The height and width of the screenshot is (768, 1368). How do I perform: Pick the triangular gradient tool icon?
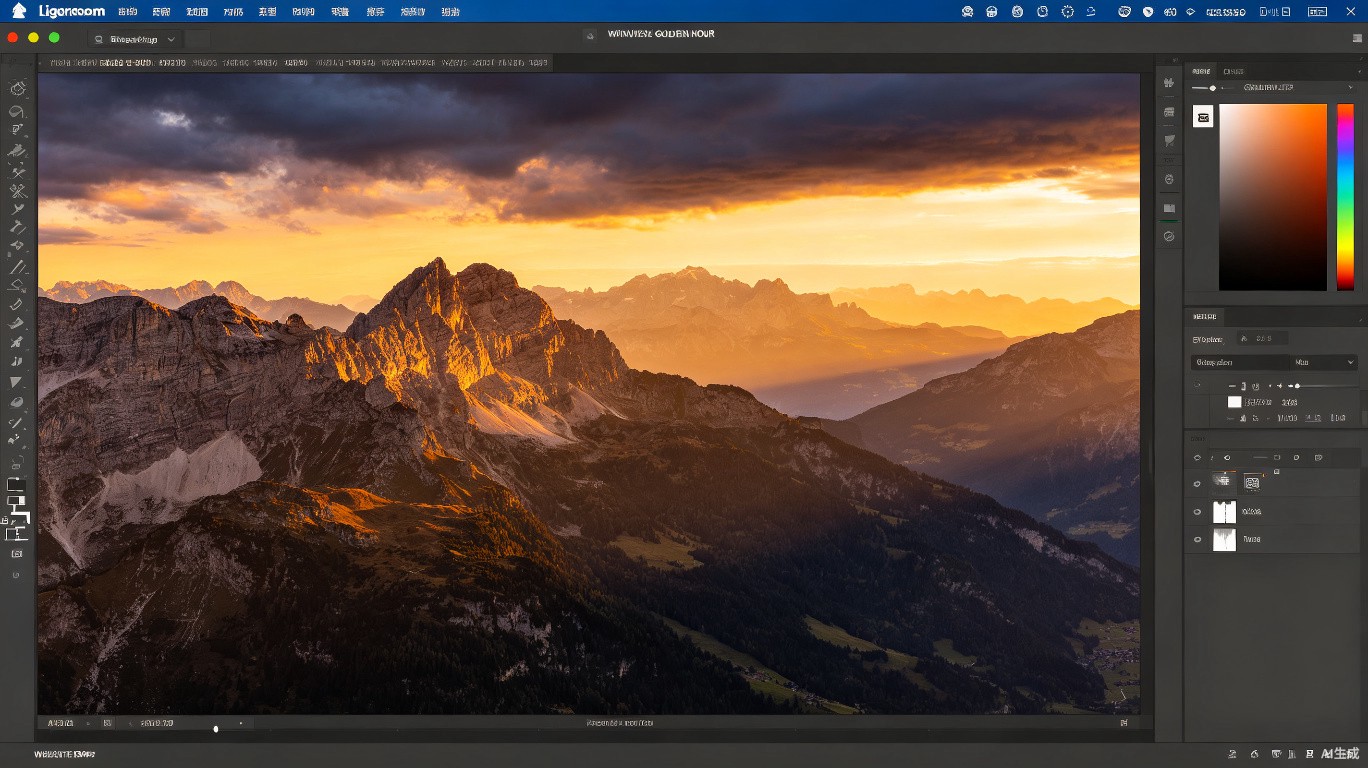click(x=17, y=382)
